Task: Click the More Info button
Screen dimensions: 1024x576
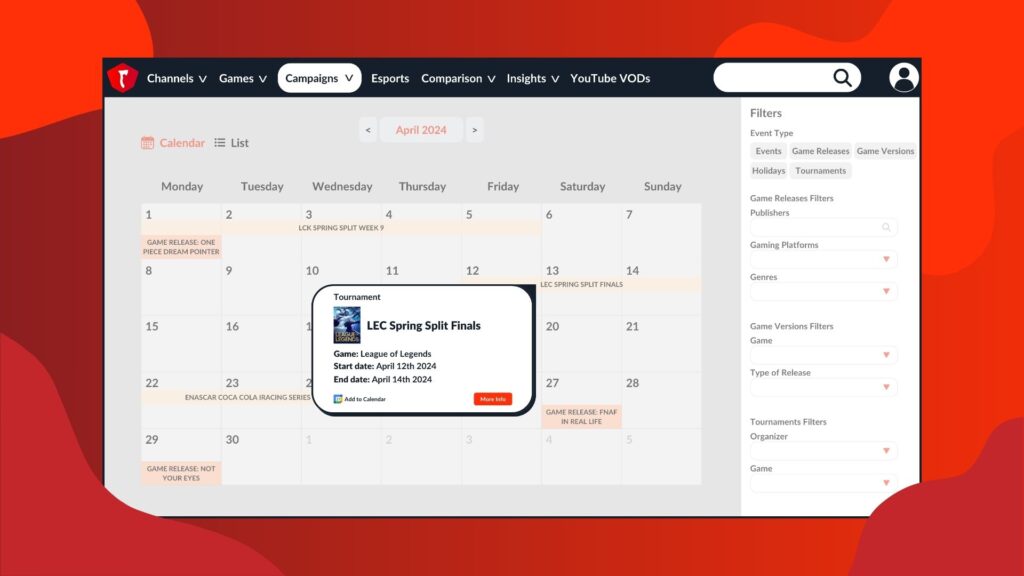Action: tap(492, 399)
